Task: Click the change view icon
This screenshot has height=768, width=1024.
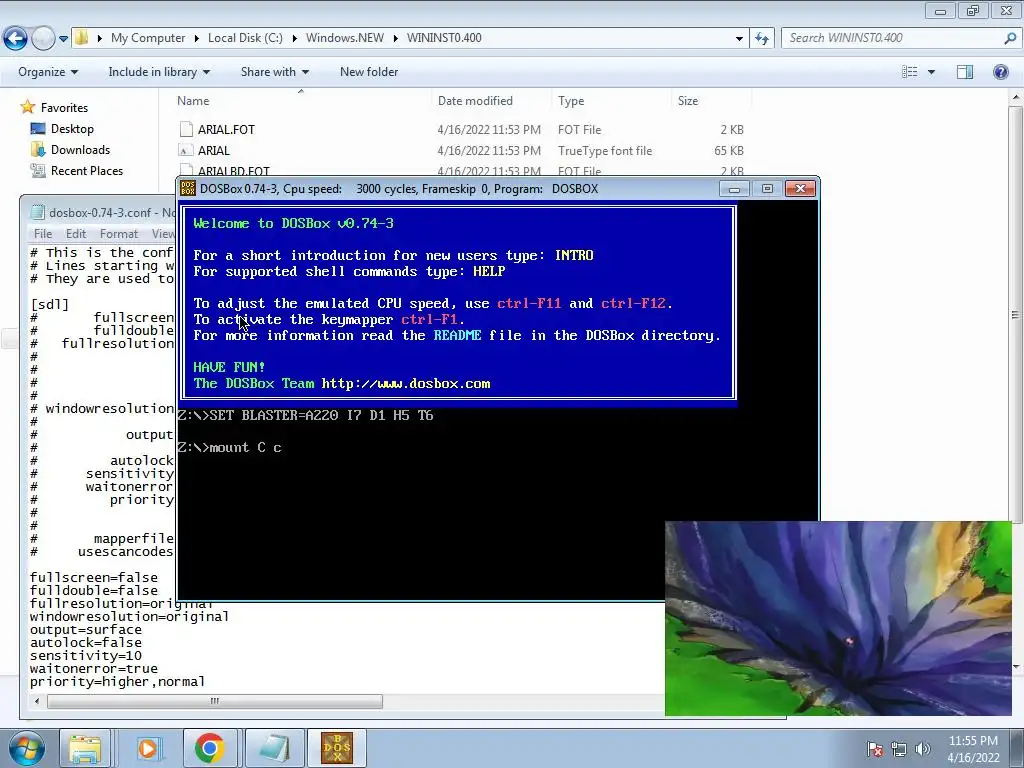Action: click(x=909, y=72)
